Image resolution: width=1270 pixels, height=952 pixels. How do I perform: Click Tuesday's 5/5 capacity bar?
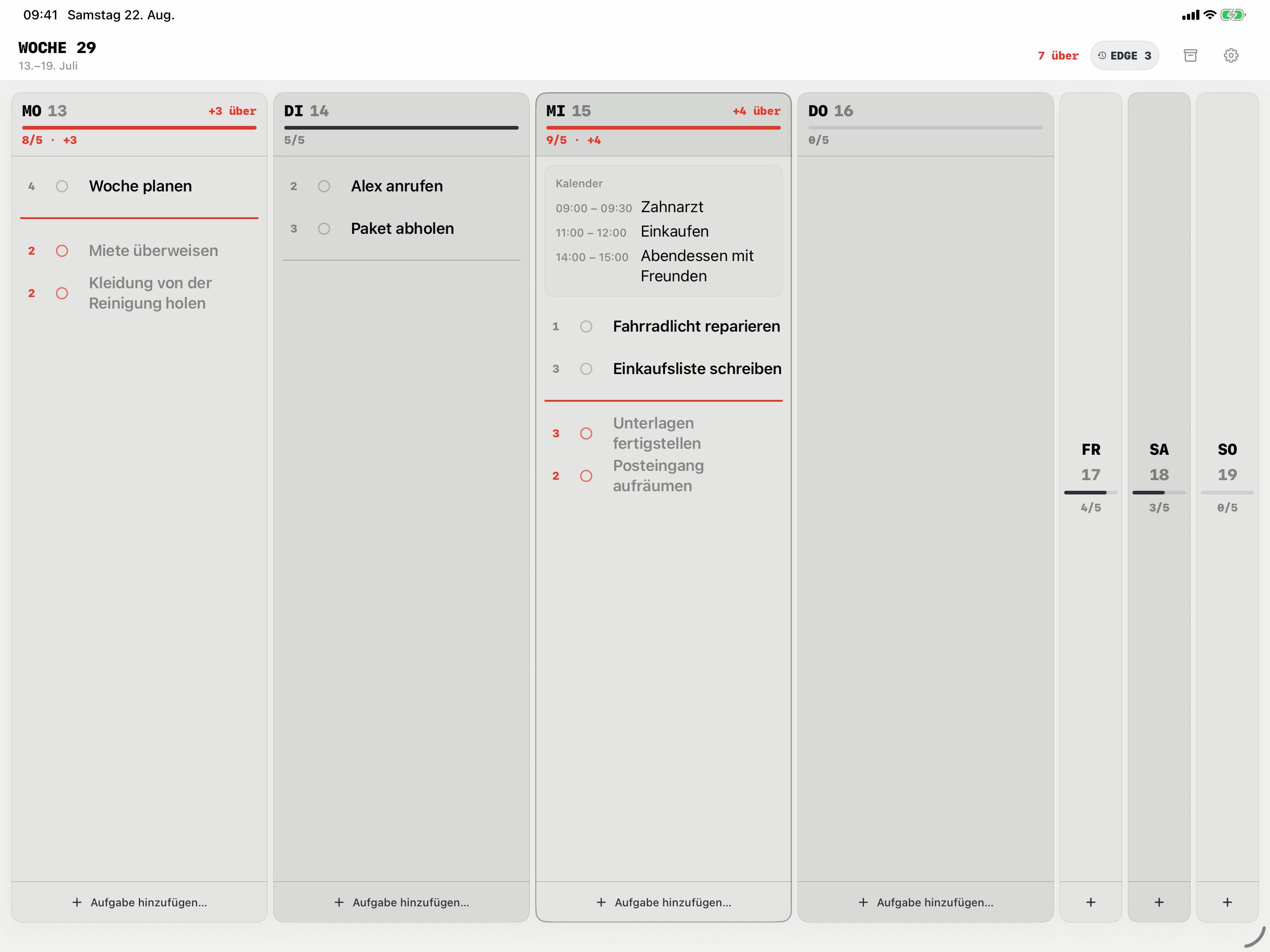coord(401,127)
